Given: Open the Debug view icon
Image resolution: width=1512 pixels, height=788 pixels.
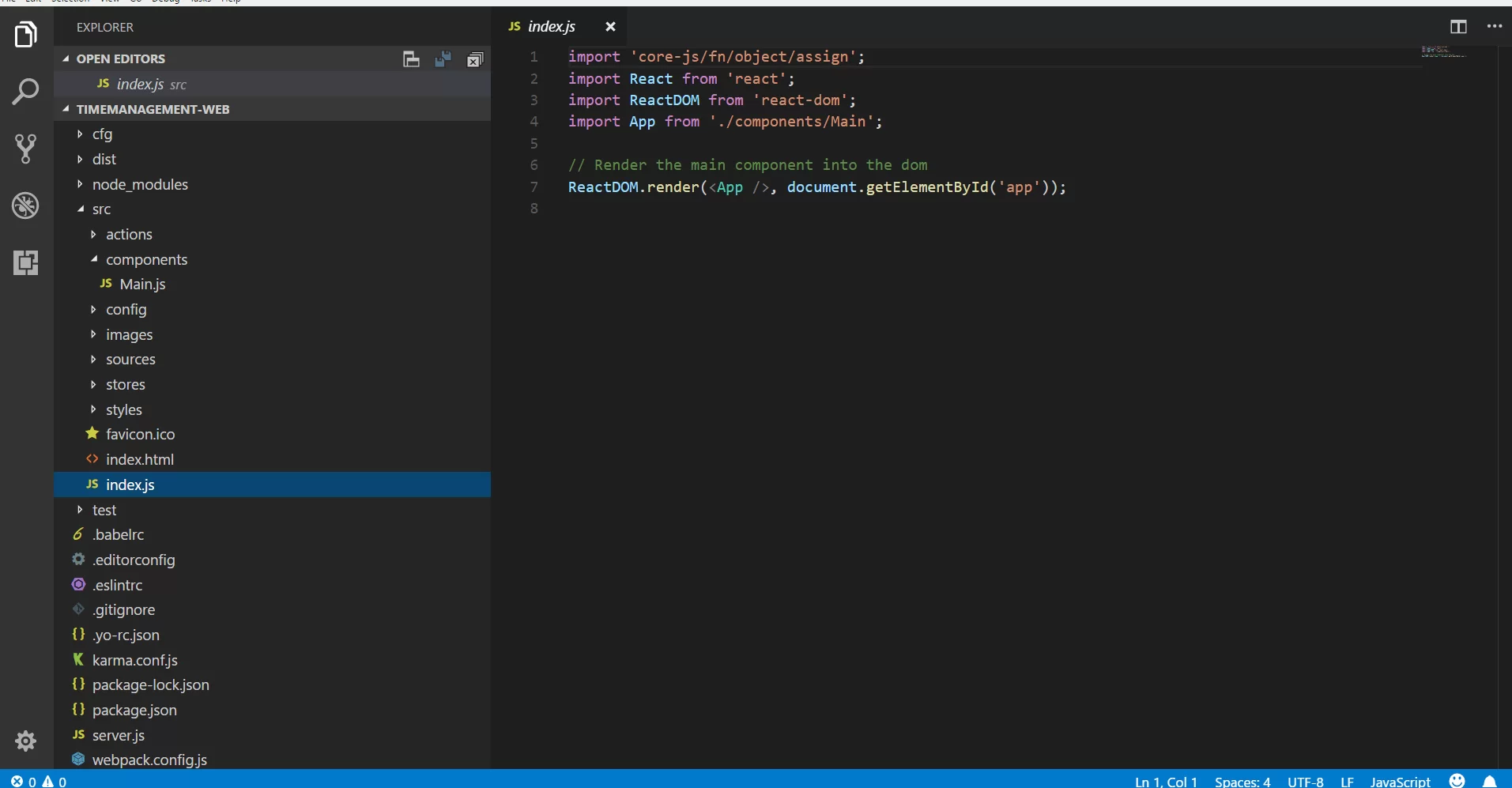Looking at the screenshot, I should (26, 205).
